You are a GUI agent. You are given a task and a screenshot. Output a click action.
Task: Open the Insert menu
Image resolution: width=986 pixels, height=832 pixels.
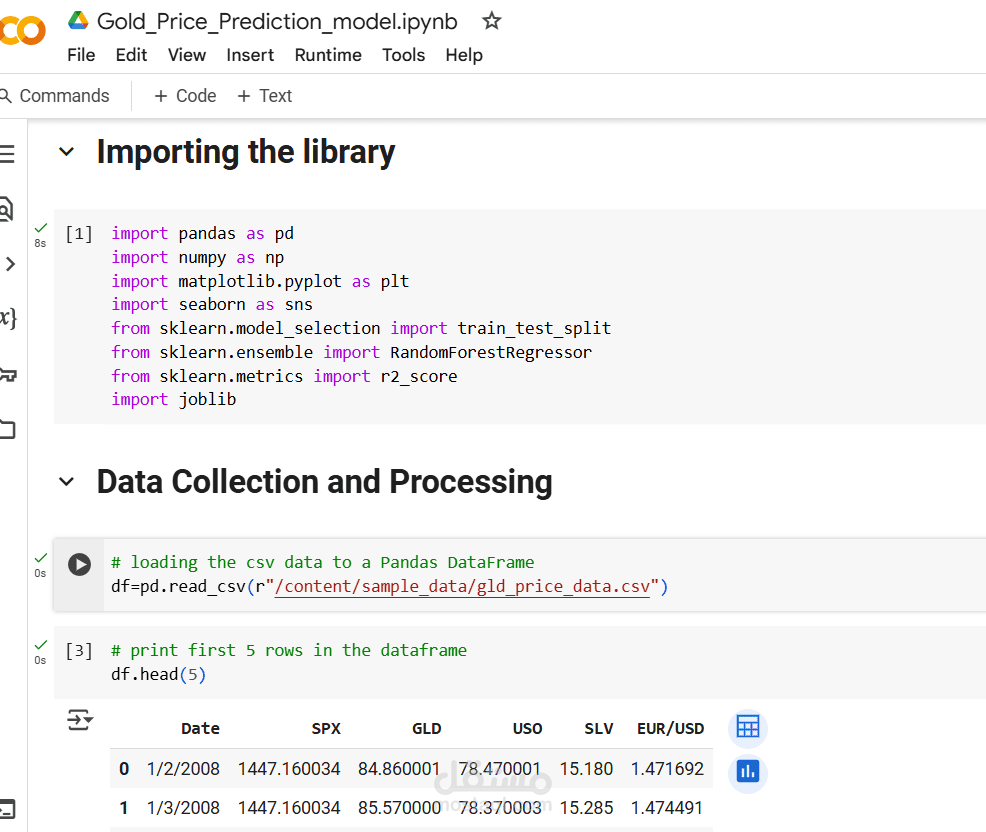pos(250,55)
